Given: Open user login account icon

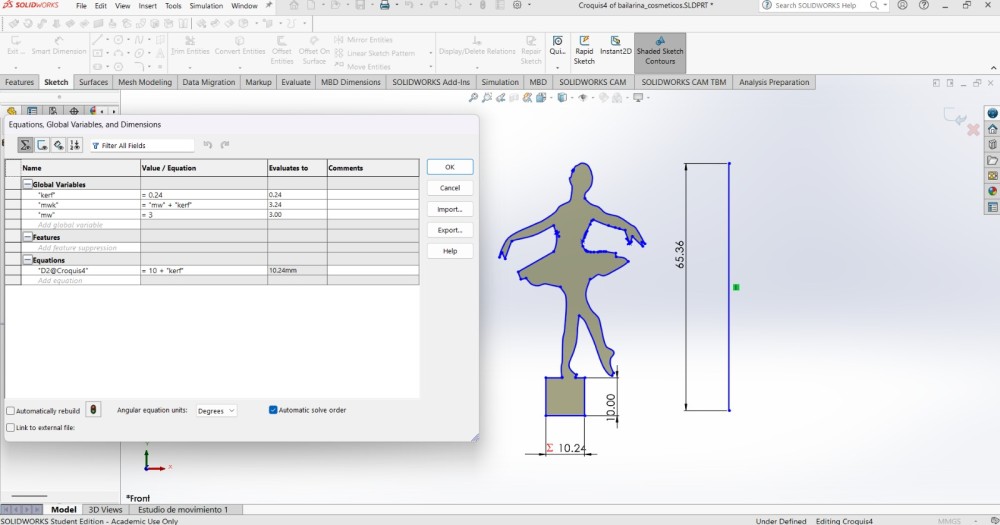Looking at the screenshot, I should pyautogui.click(x=902, y=5).
